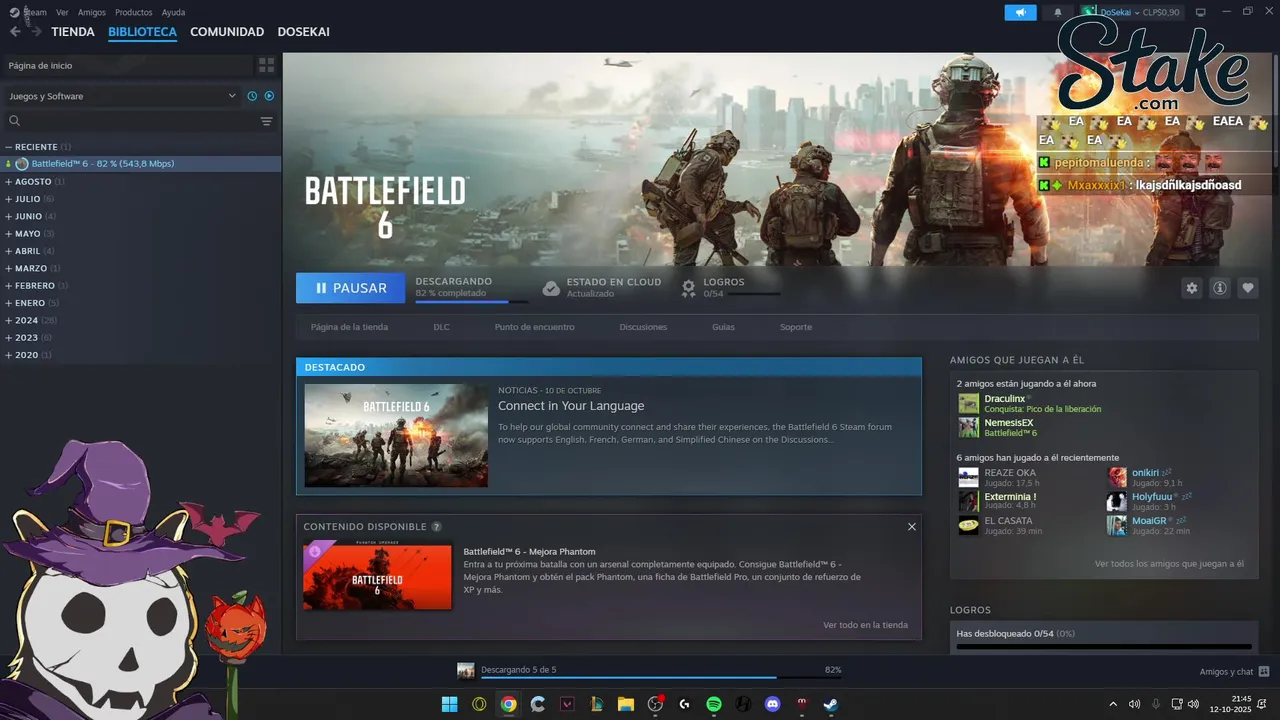Go back with the left navigation arrow
Image resolution: width=1280 pixels, height=720 pixels.
click(x=14, y=32)
